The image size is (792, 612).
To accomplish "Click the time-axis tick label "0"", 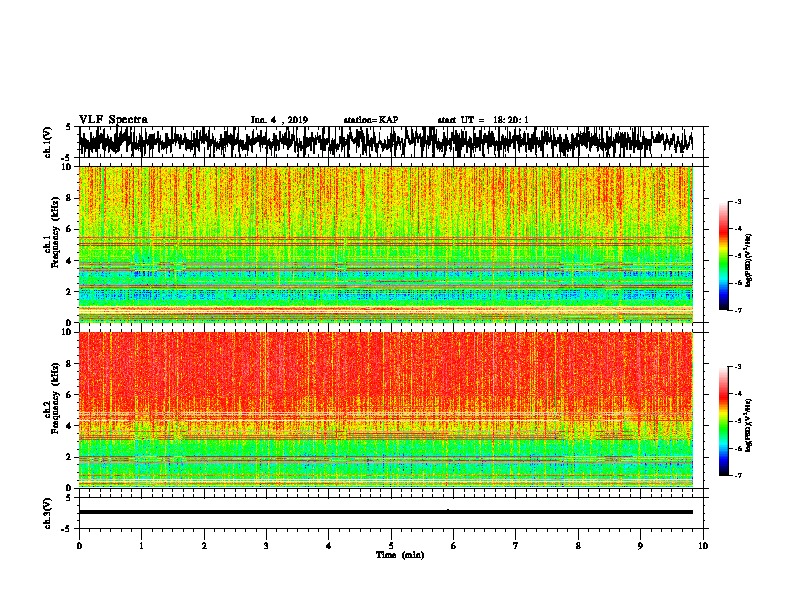I will pos(79,546).
